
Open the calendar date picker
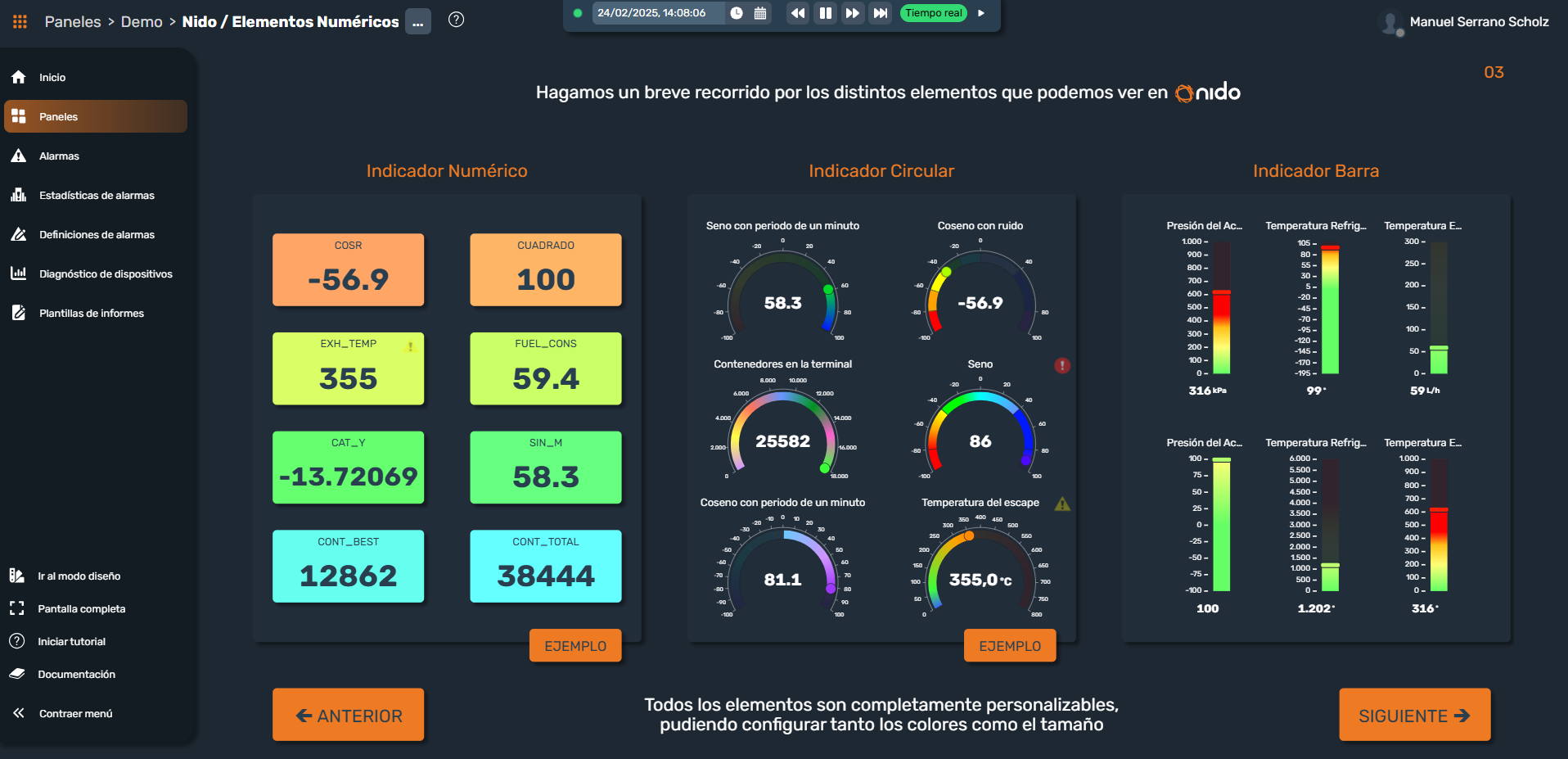point(760,13)
